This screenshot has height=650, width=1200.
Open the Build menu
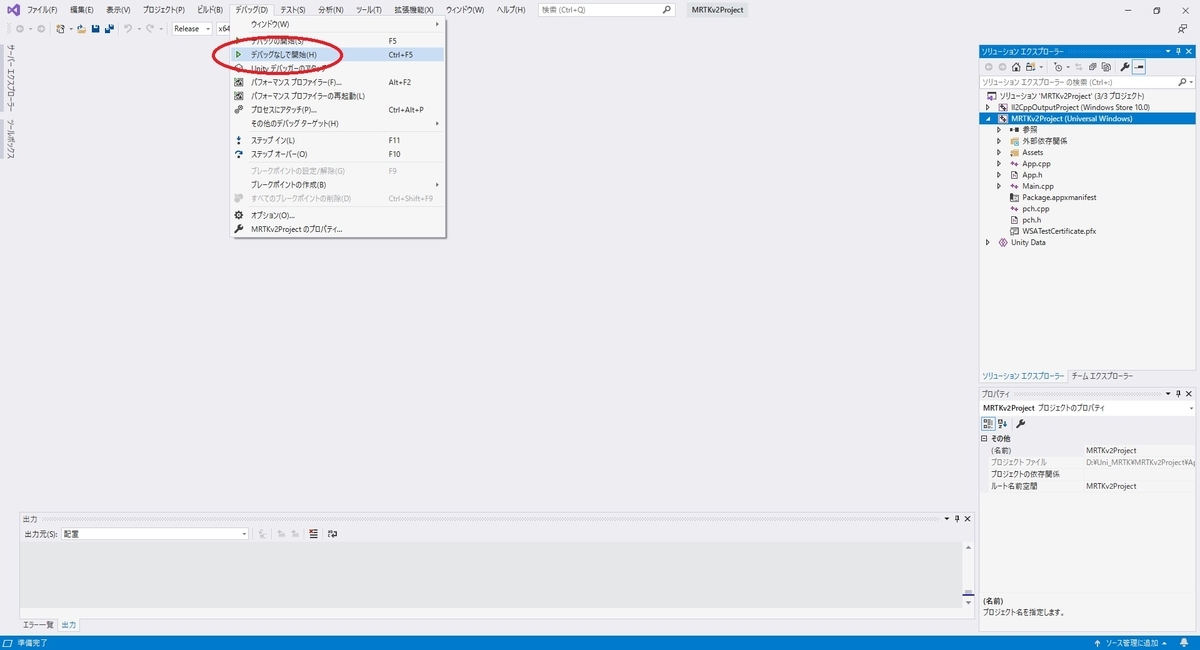210,9
